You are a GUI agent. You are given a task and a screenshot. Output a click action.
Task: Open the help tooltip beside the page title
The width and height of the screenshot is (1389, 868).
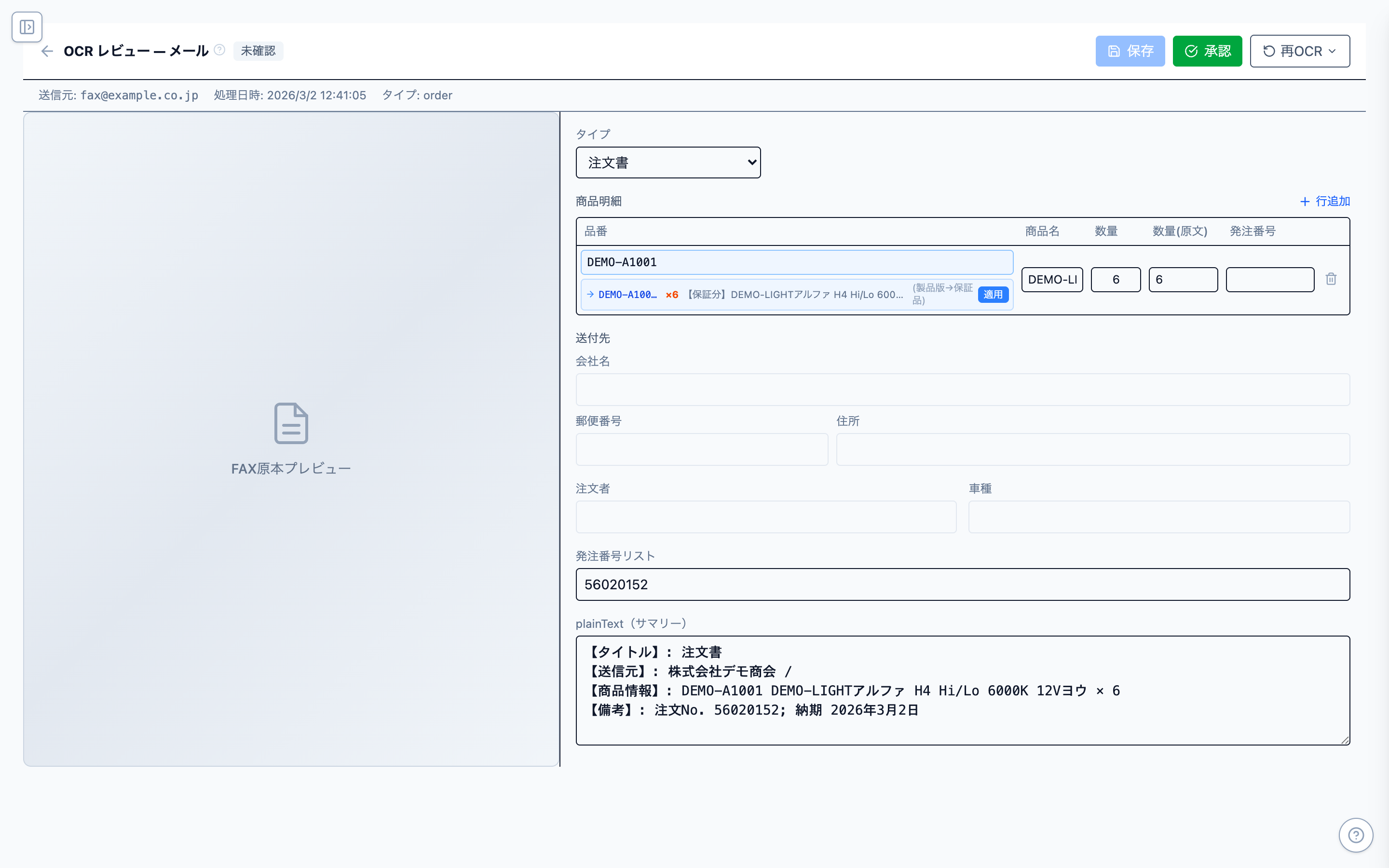point(219,50)
